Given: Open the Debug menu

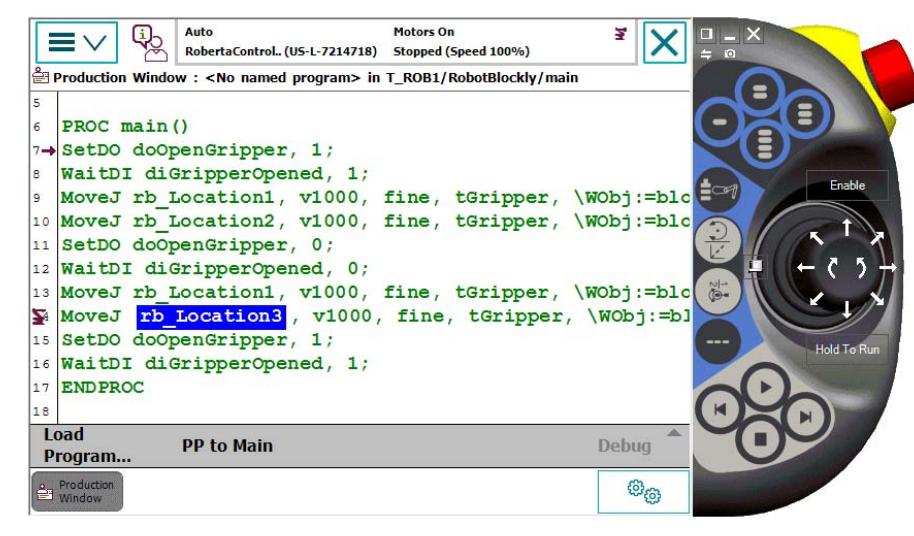Looking at the screenshot, I should (x=624, y=446).
